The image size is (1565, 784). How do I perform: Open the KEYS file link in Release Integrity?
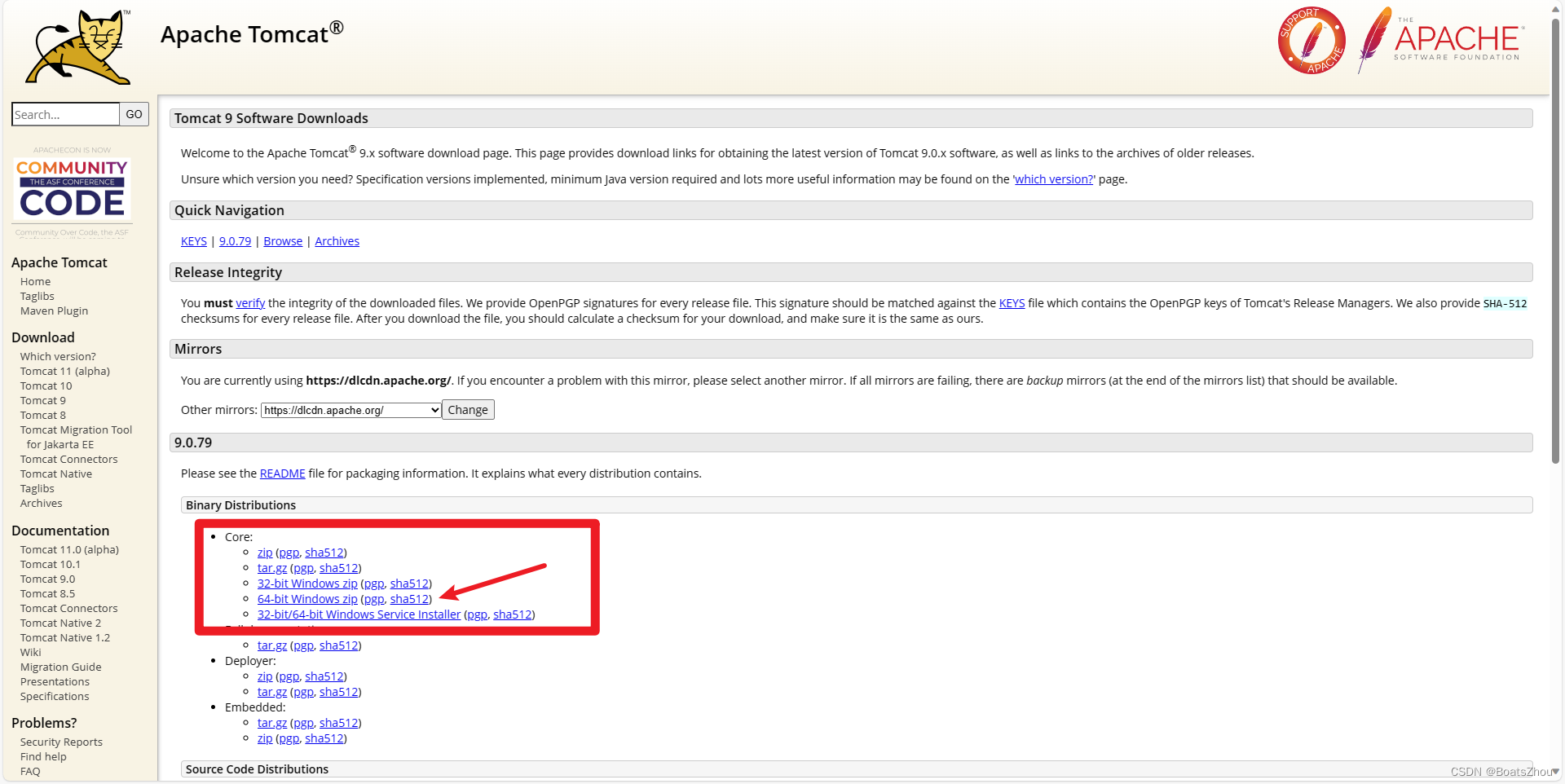click(x=1012, y=303)
